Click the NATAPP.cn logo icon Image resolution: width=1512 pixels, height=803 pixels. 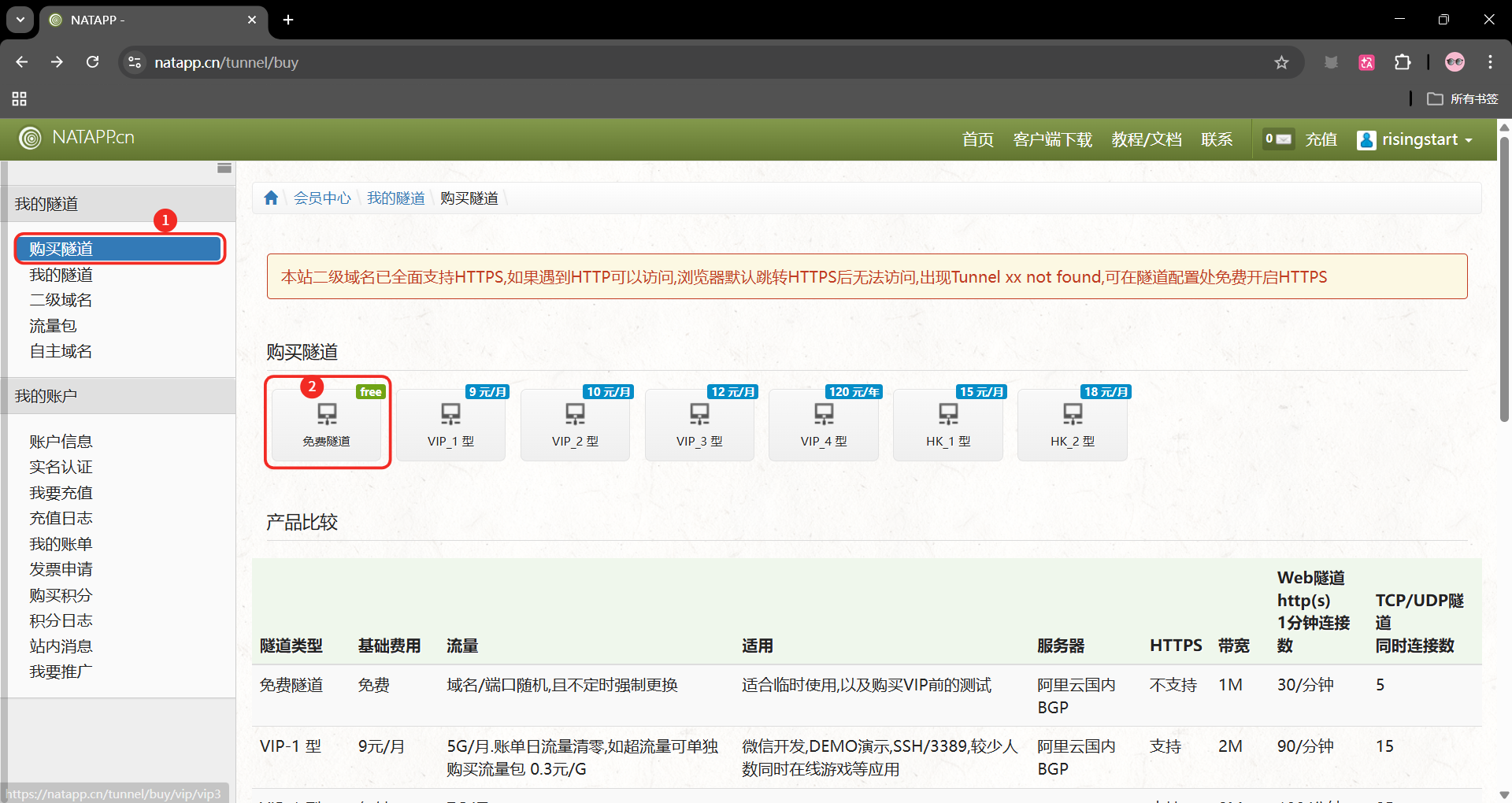(x=30, y=139)
